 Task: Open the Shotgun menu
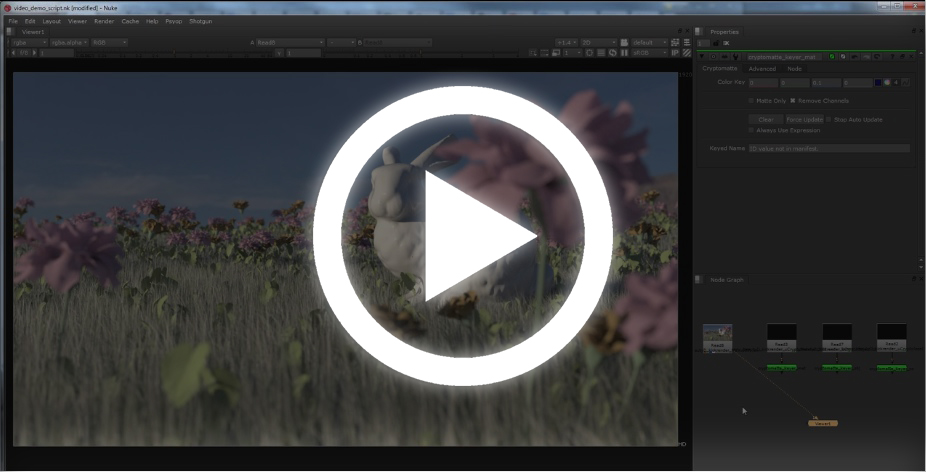tap(200, 21)
